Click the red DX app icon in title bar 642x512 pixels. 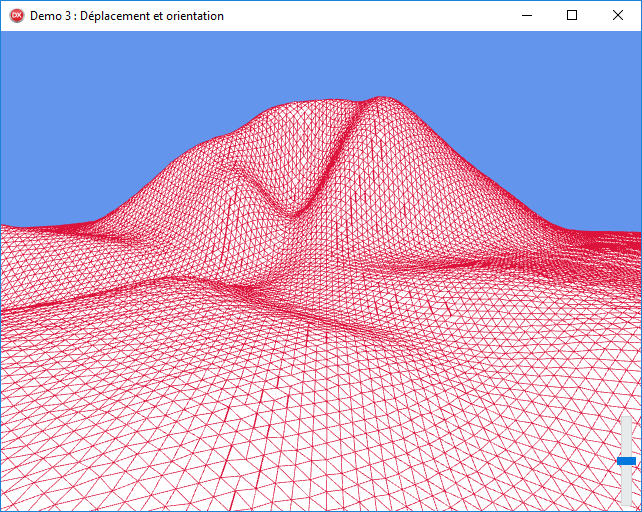click(17, 16)
